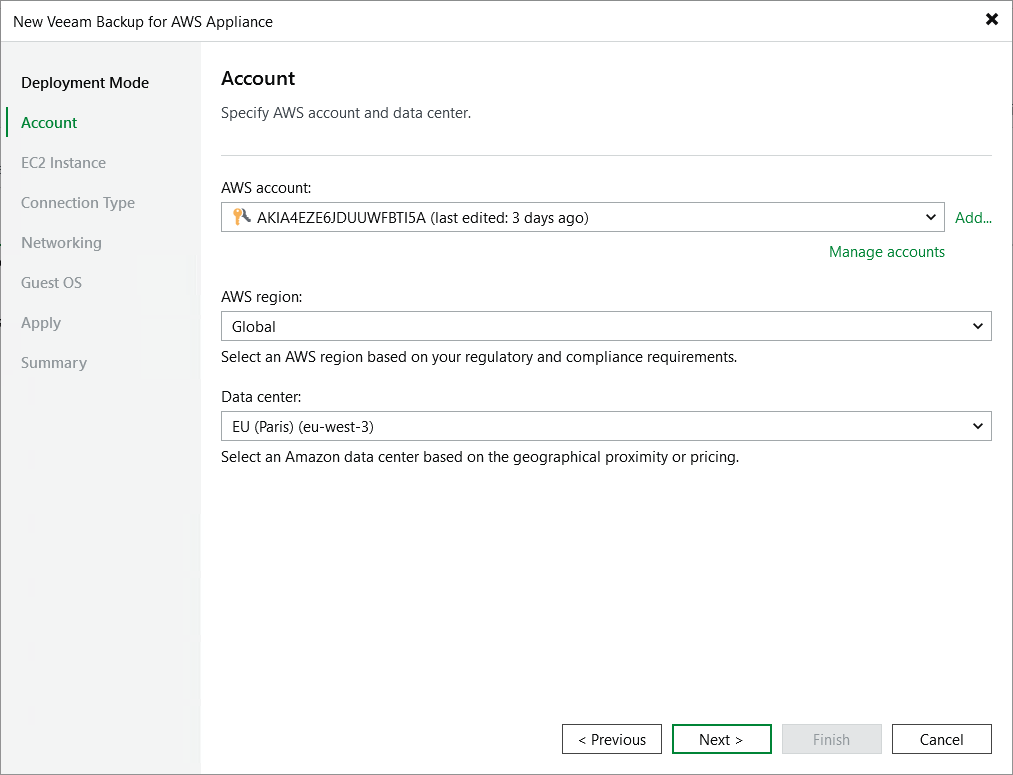Close the New Veeam Backup dialog

(x=991, y=19)
